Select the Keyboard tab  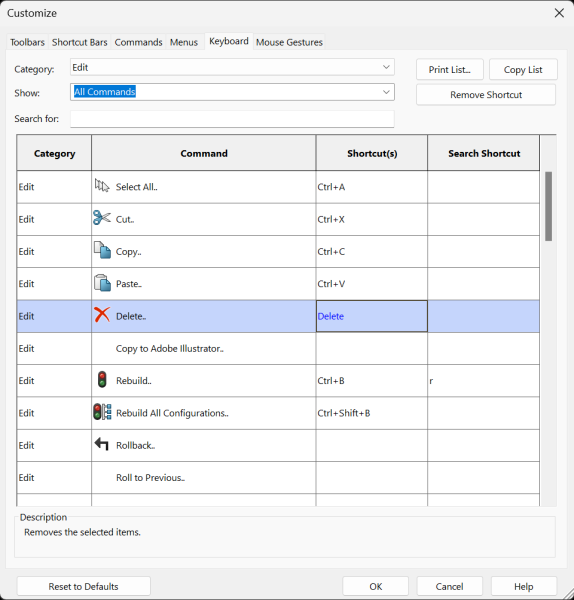coord(229,41)
